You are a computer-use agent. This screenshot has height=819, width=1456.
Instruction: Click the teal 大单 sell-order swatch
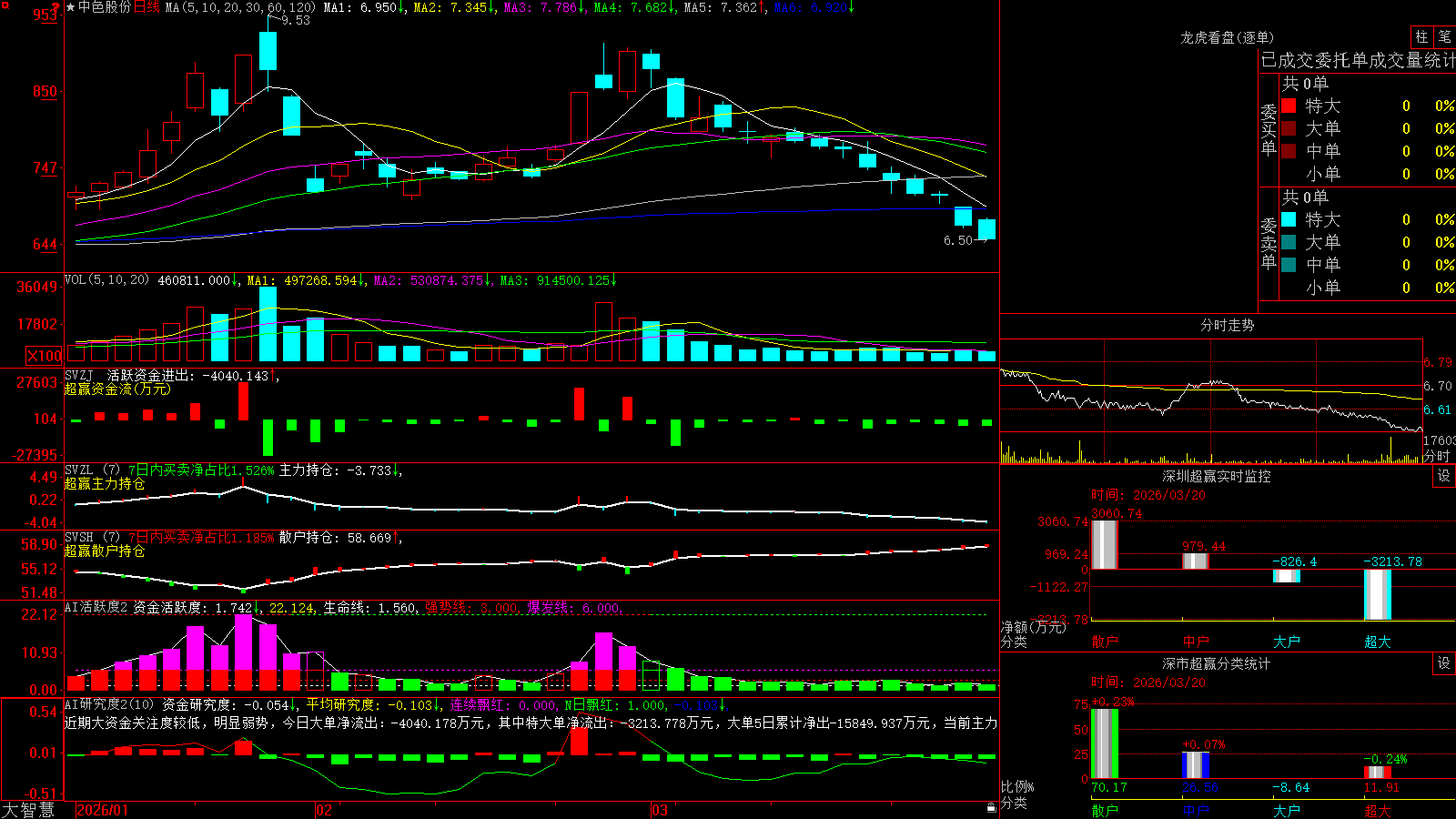coord(1289,242)
